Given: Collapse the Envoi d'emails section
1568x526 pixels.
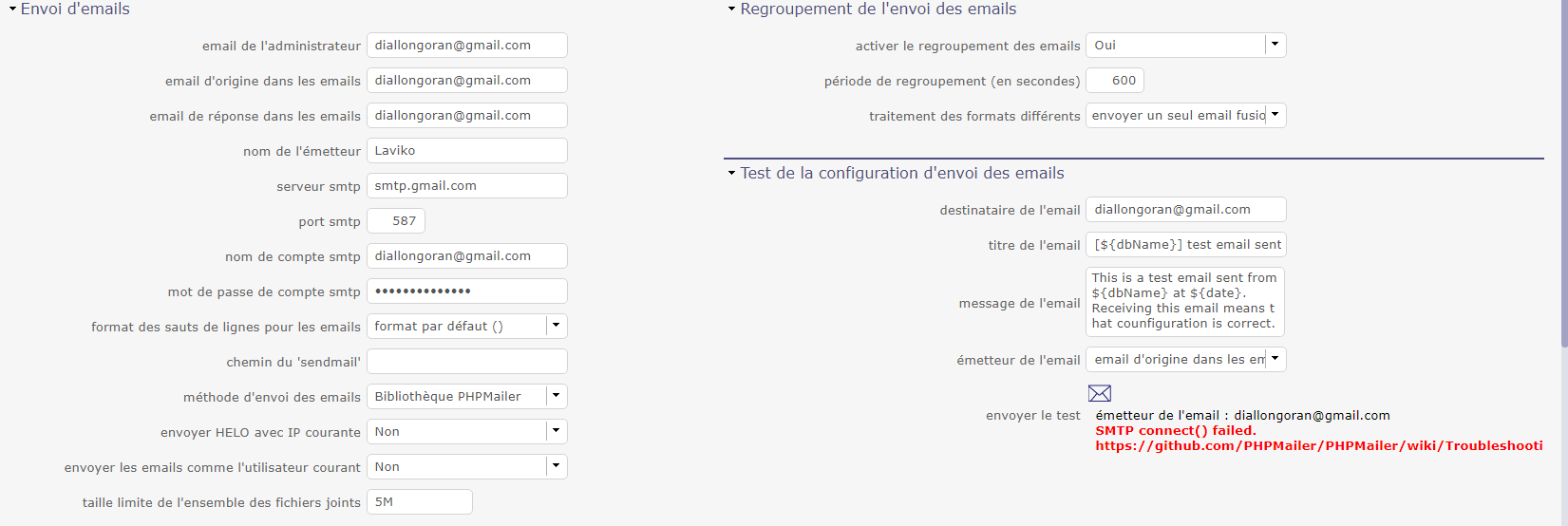Looking at the screenshot, I should click(13, 9).
